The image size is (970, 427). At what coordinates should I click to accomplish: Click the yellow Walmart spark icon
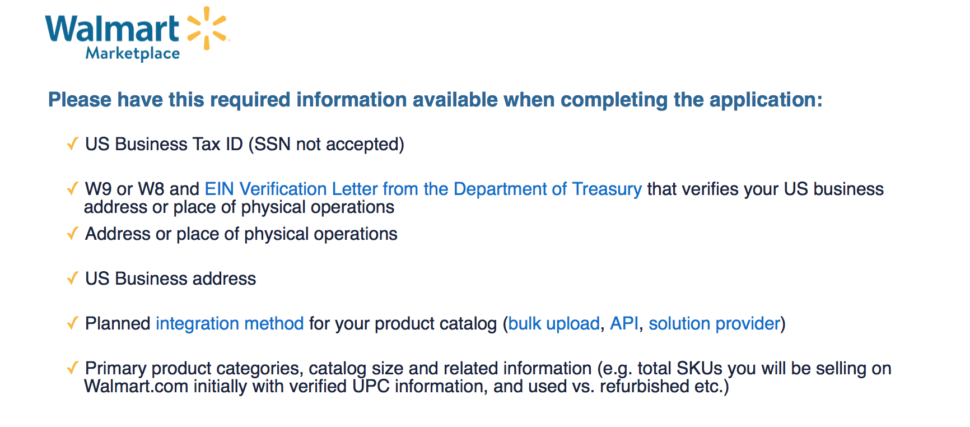click(207, 28)
